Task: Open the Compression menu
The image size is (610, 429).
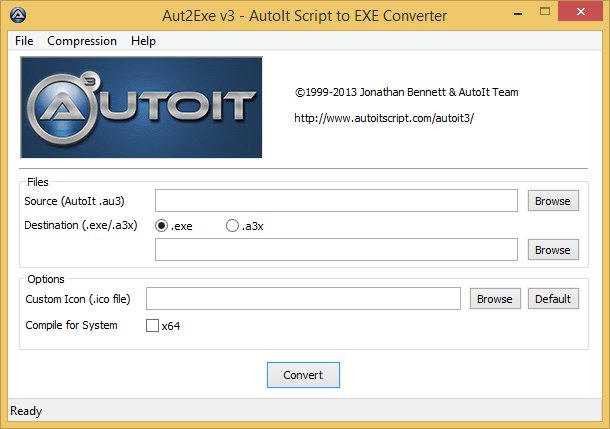Action: pos(82,41)
